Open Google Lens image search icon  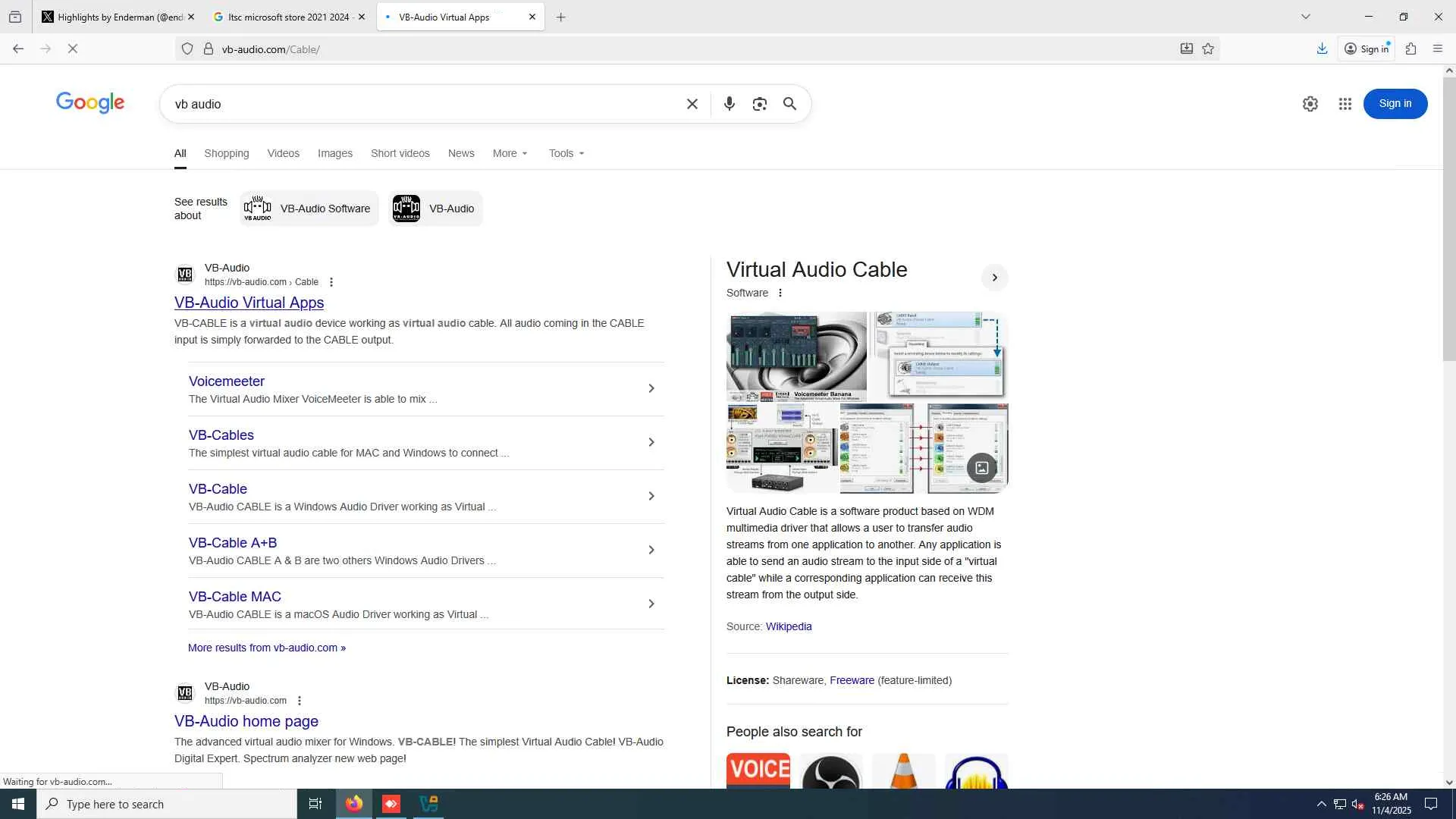point(759,104)
